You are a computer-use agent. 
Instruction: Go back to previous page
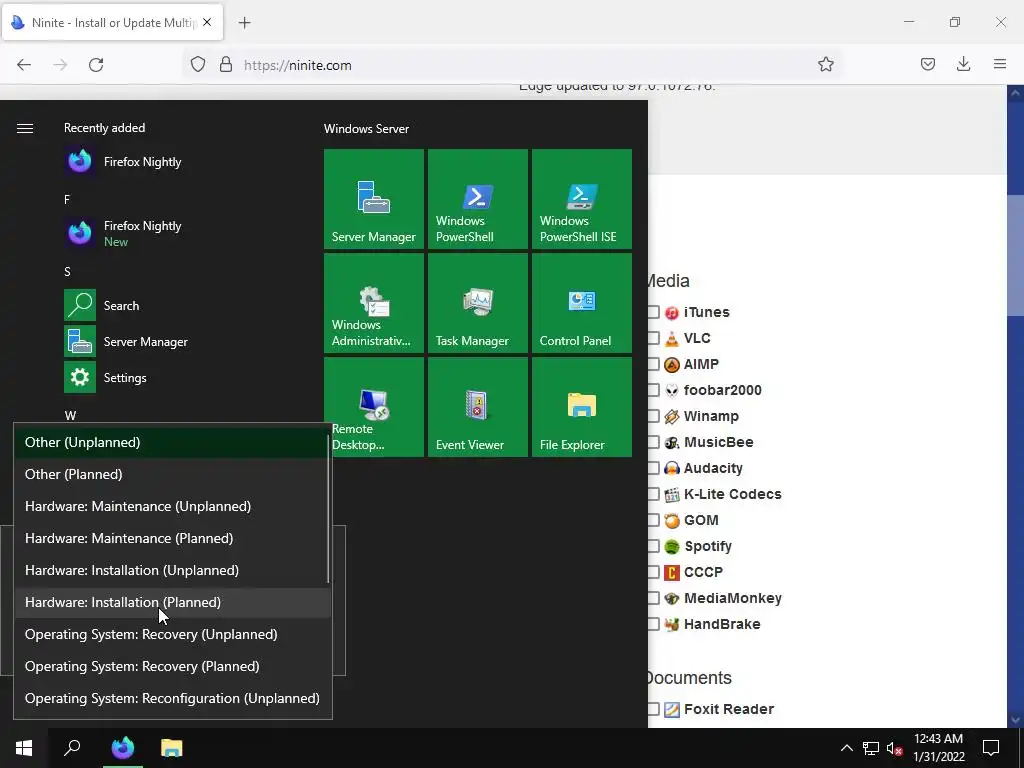24,65
